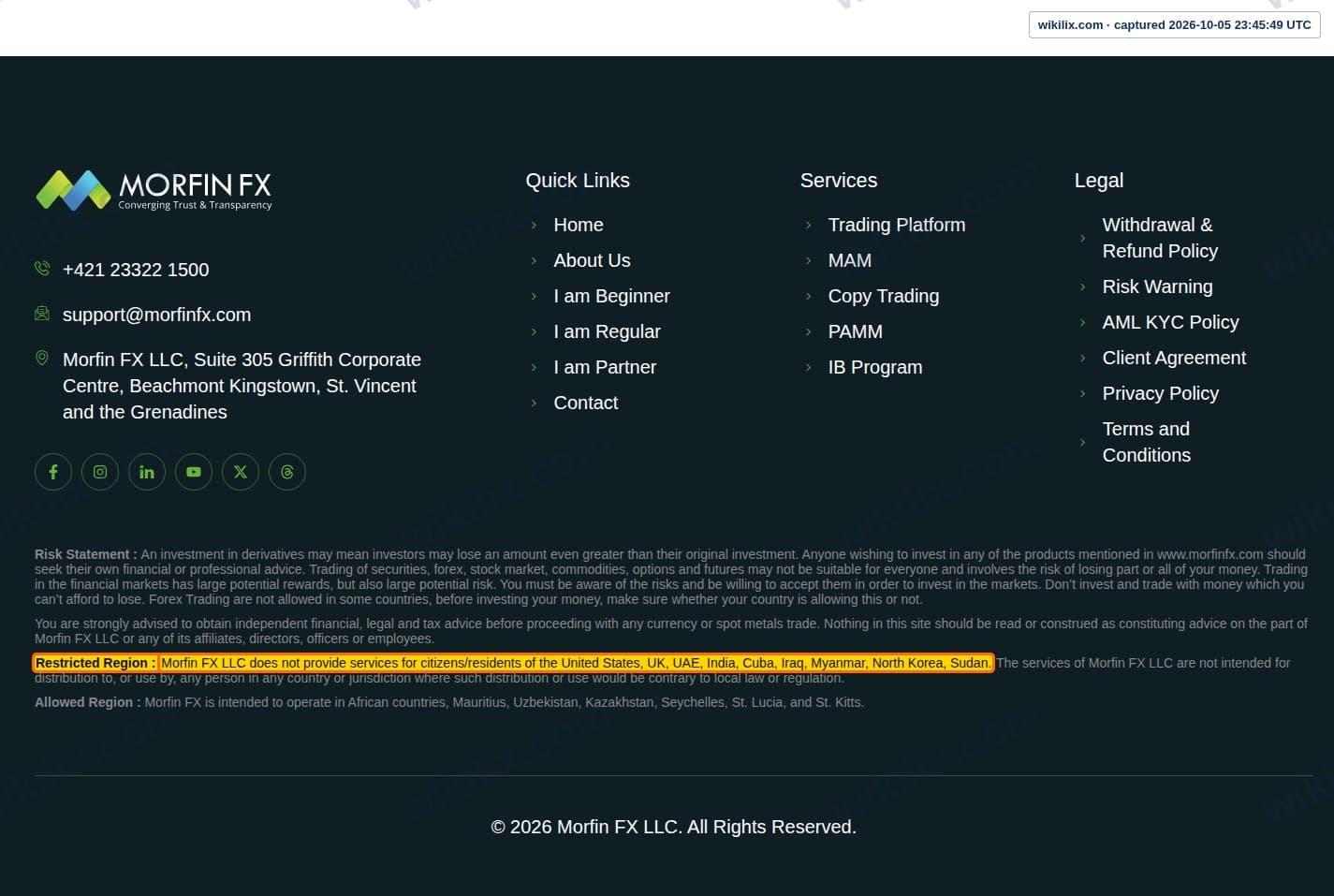Select the I am Partner link
This screenshot has width=1334, height=896.
pyautogui.click(x=605, y=367)
